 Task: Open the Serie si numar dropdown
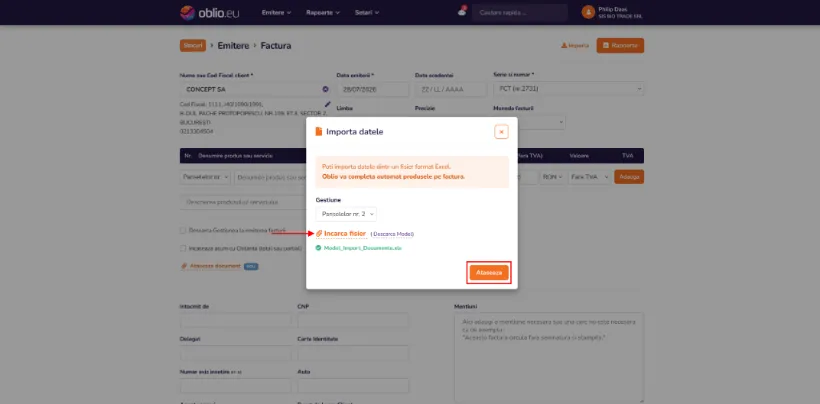[x=568, y=89]
